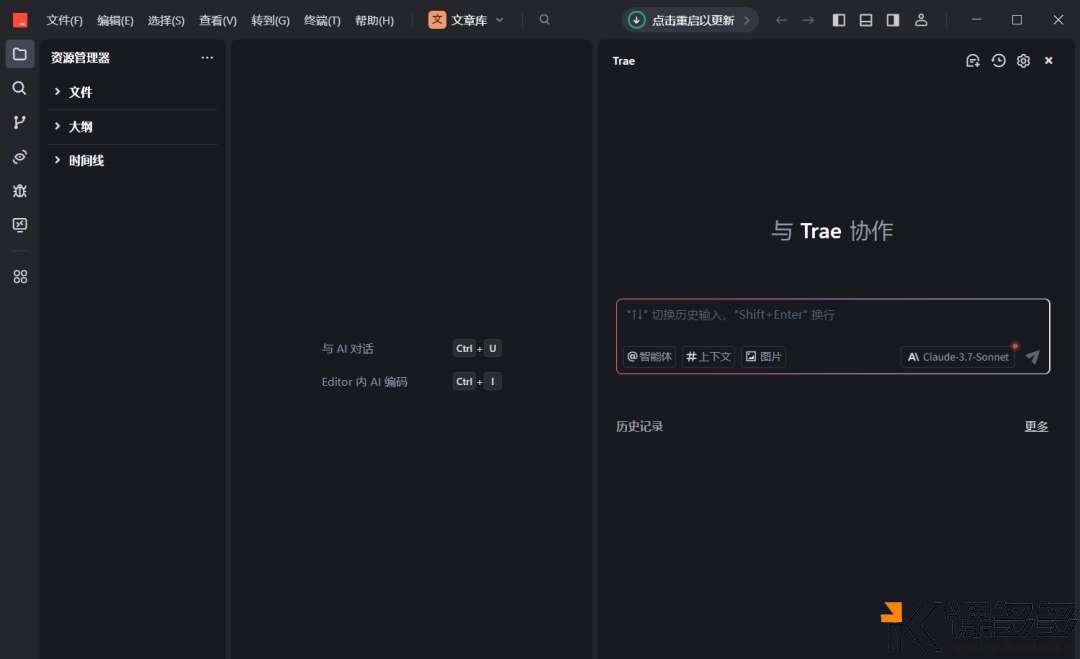Viewport: 1080px width, 659px height.
Task: Open the 选择(S) menu
Action: 166,21
